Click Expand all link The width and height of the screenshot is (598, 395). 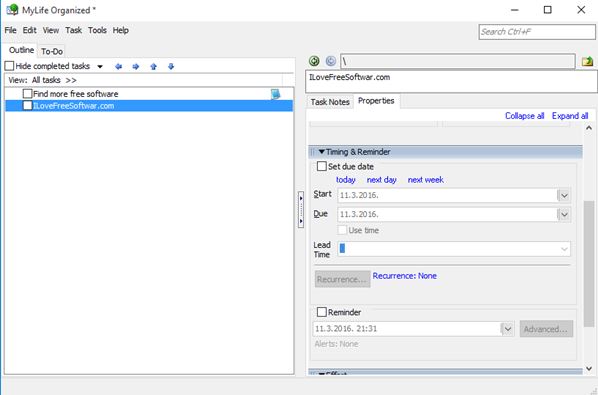point(570,116)
